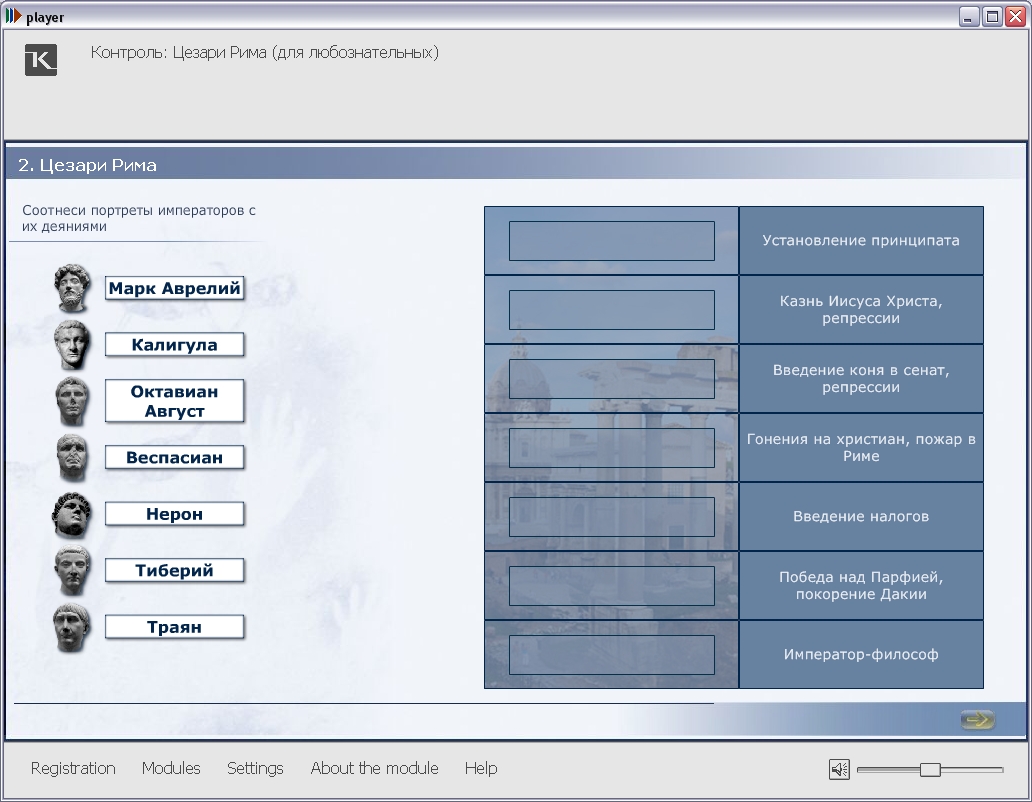
Task: Click the Введение налогов description cell
Action: (x=861, y=516)
